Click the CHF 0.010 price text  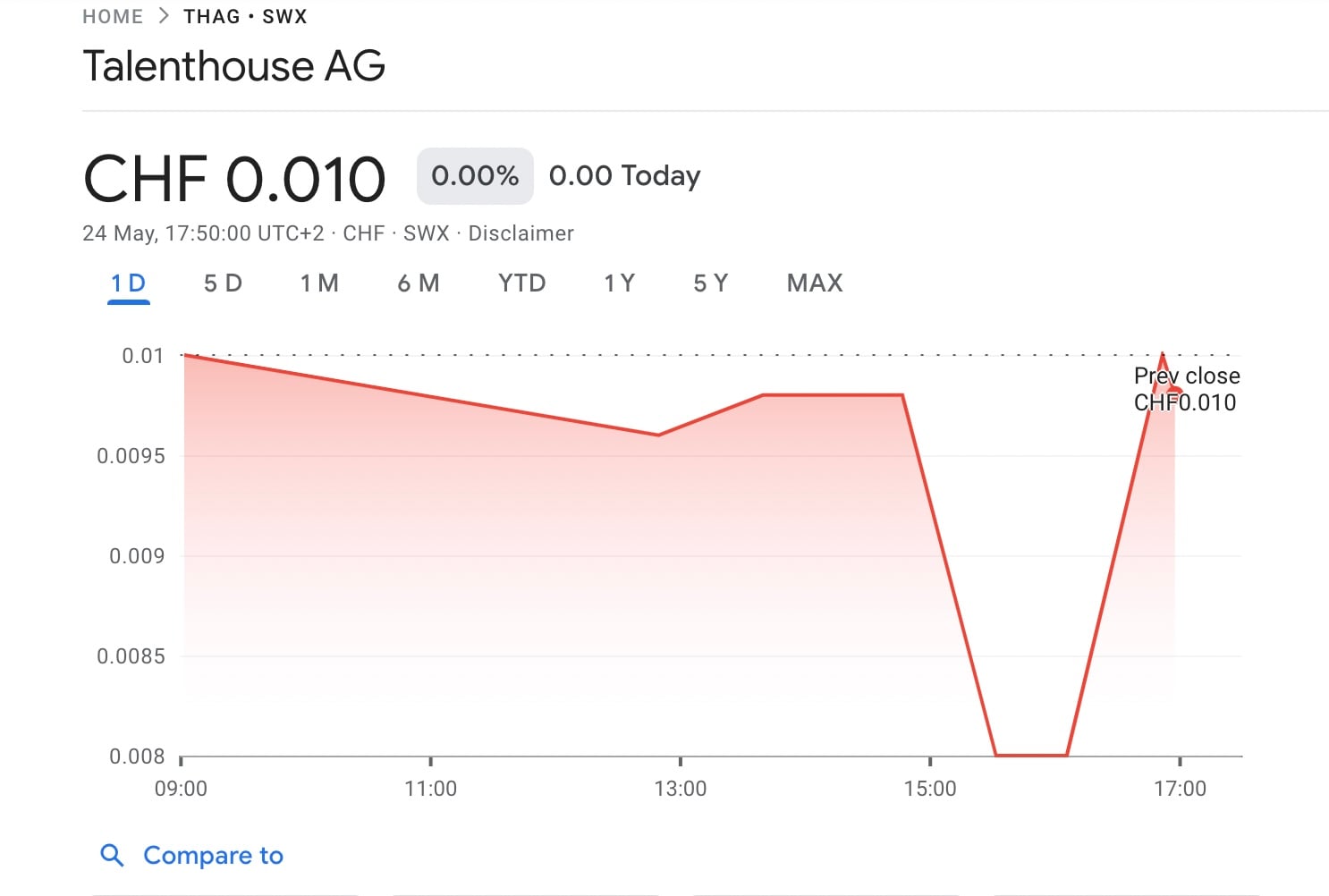point(234,179)
